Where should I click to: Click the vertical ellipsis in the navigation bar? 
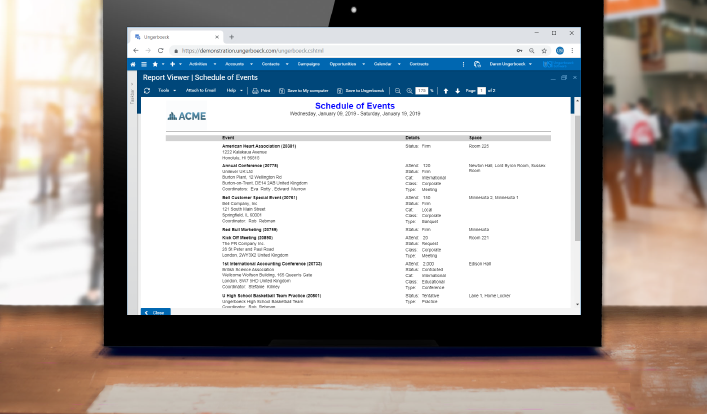pyautogui.click(x=464, y=64)
